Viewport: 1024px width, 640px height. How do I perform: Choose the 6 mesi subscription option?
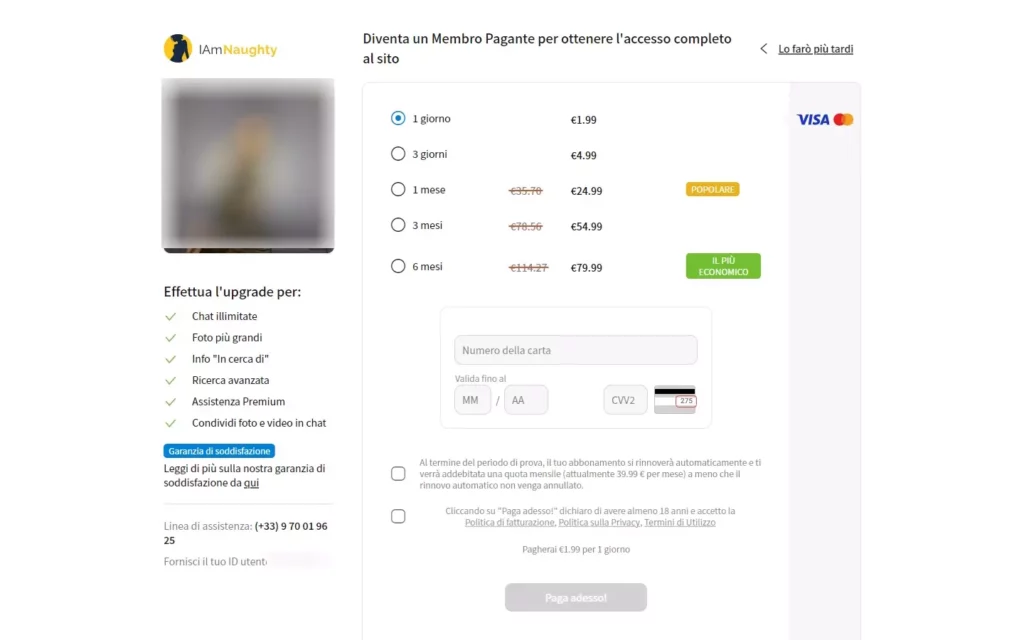coord(398,266)
